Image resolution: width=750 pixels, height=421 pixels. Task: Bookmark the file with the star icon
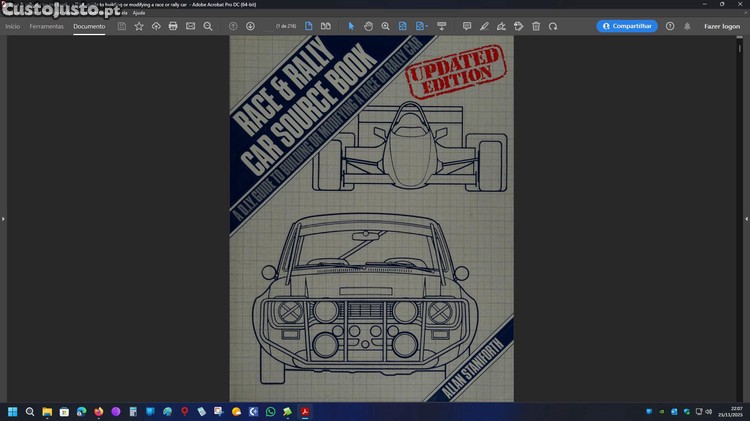(139, 26)
